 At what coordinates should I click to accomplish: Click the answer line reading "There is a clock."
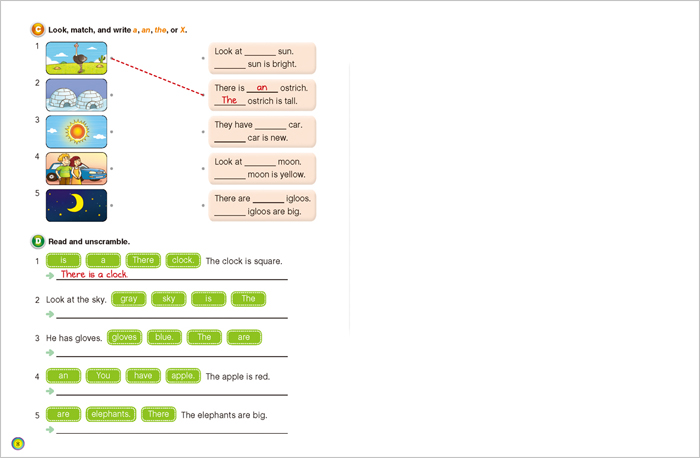pyautogui.click(x=170, y=275)
